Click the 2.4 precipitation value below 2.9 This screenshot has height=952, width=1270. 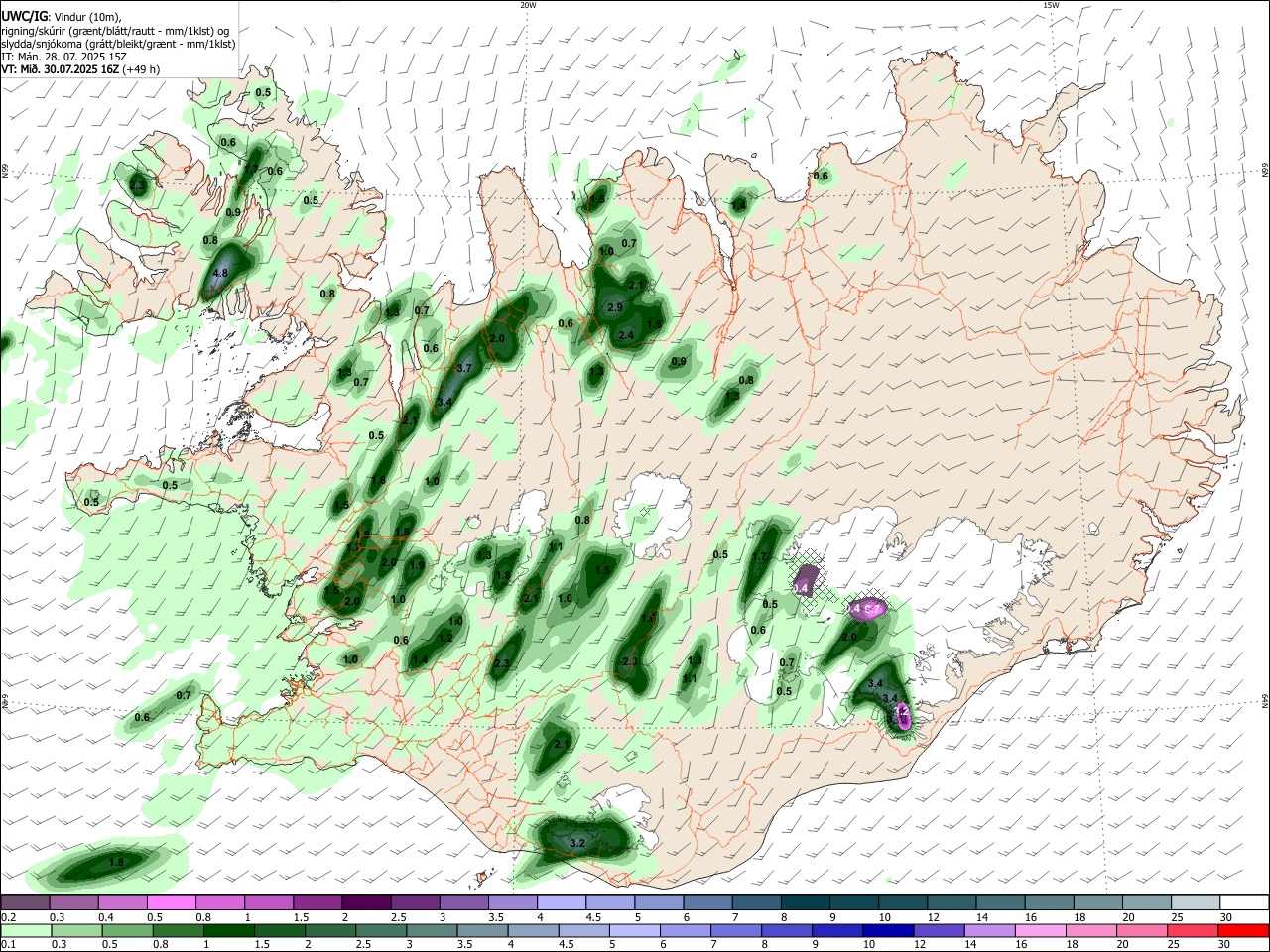click(626, 335)
